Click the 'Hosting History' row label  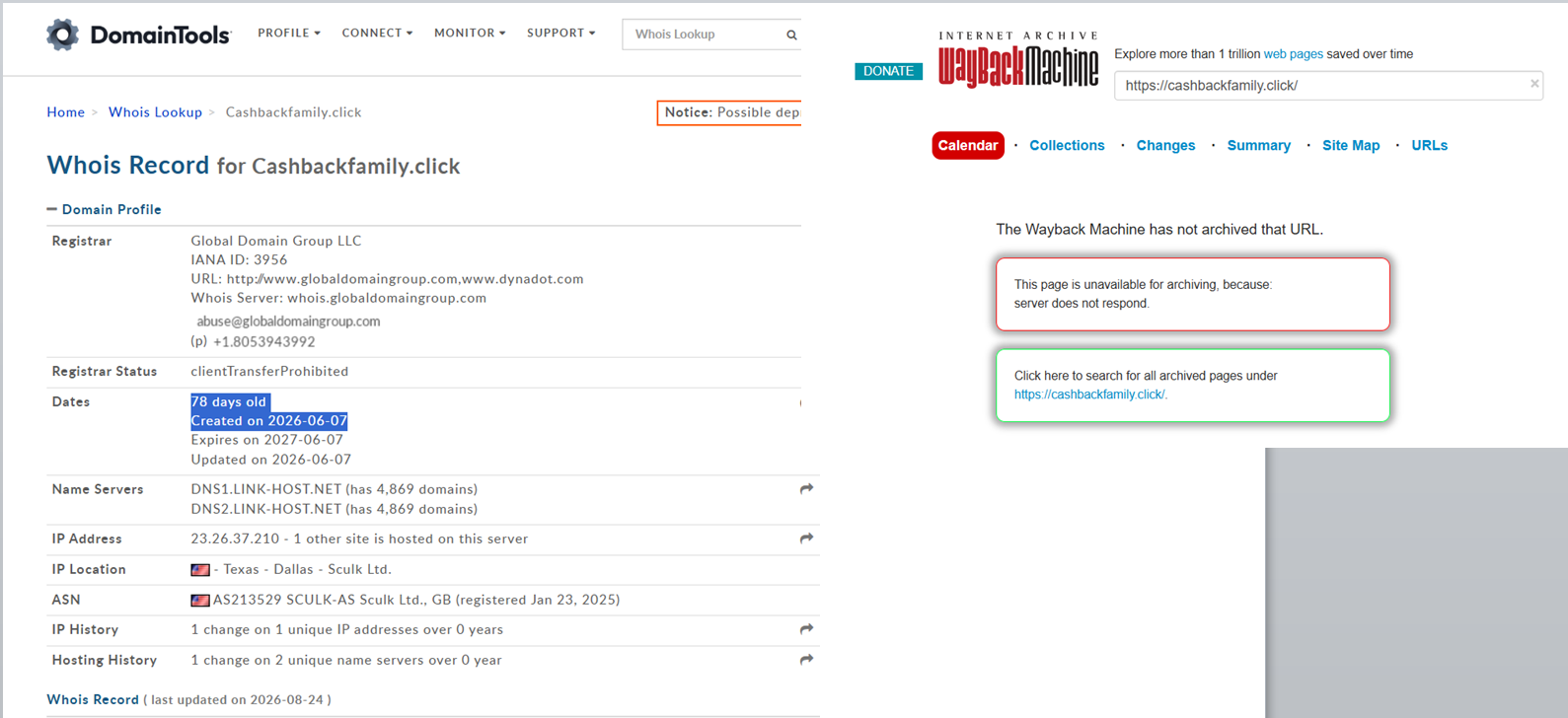(x=105, y=661)
